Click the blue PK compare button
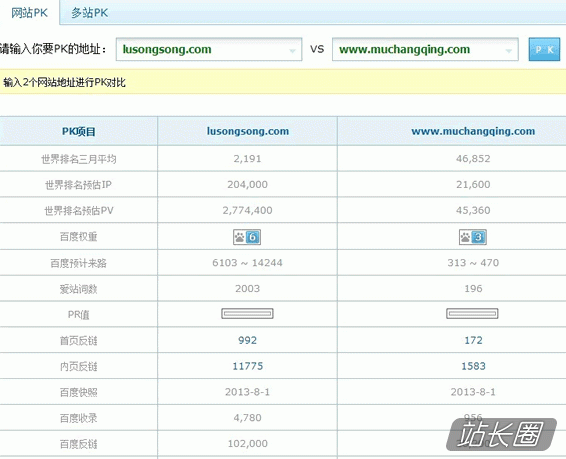 click(544, 49)
